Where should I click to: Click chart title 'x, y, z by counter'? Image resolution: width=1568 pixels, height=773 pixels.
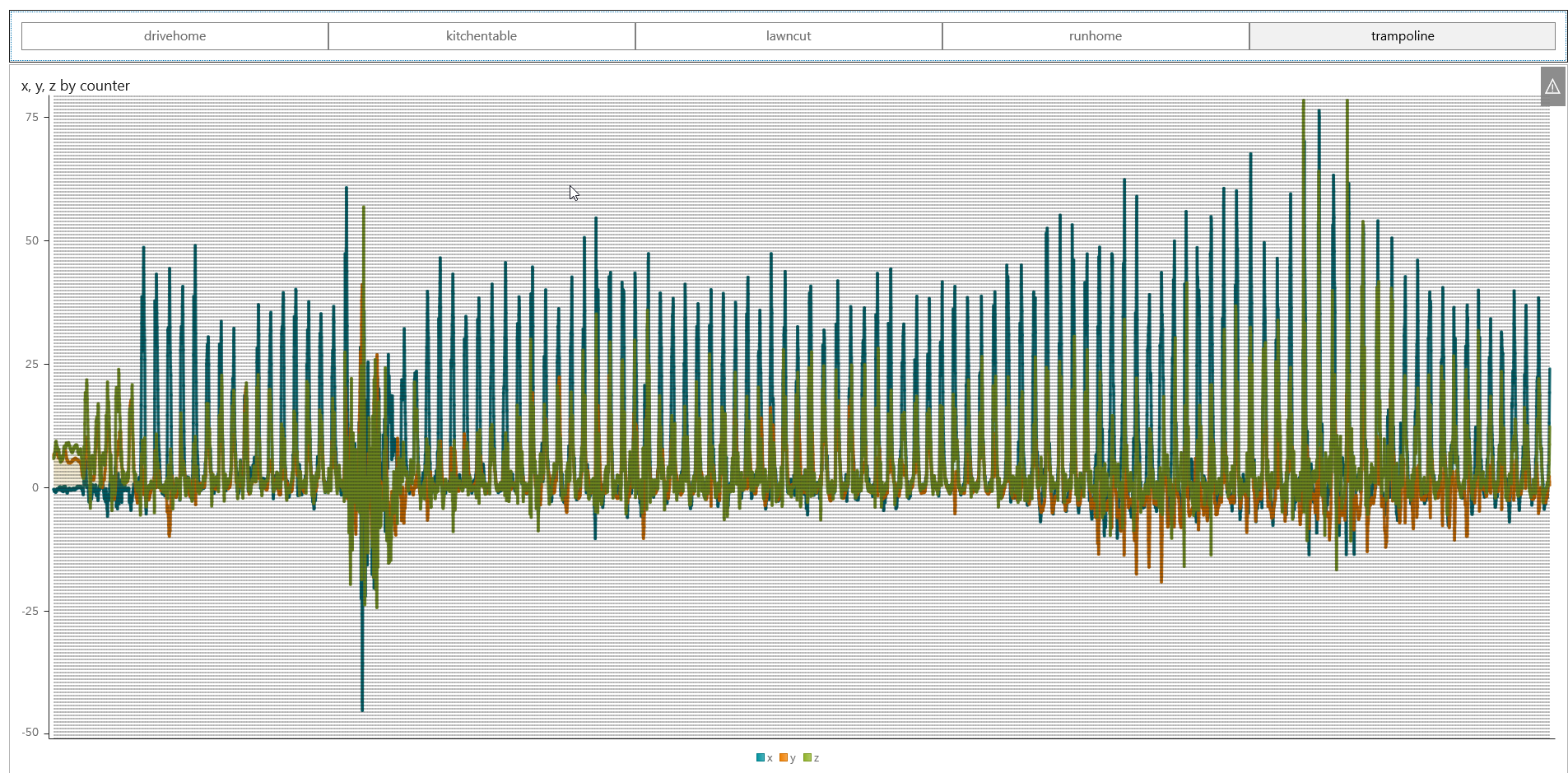[76, 86]
